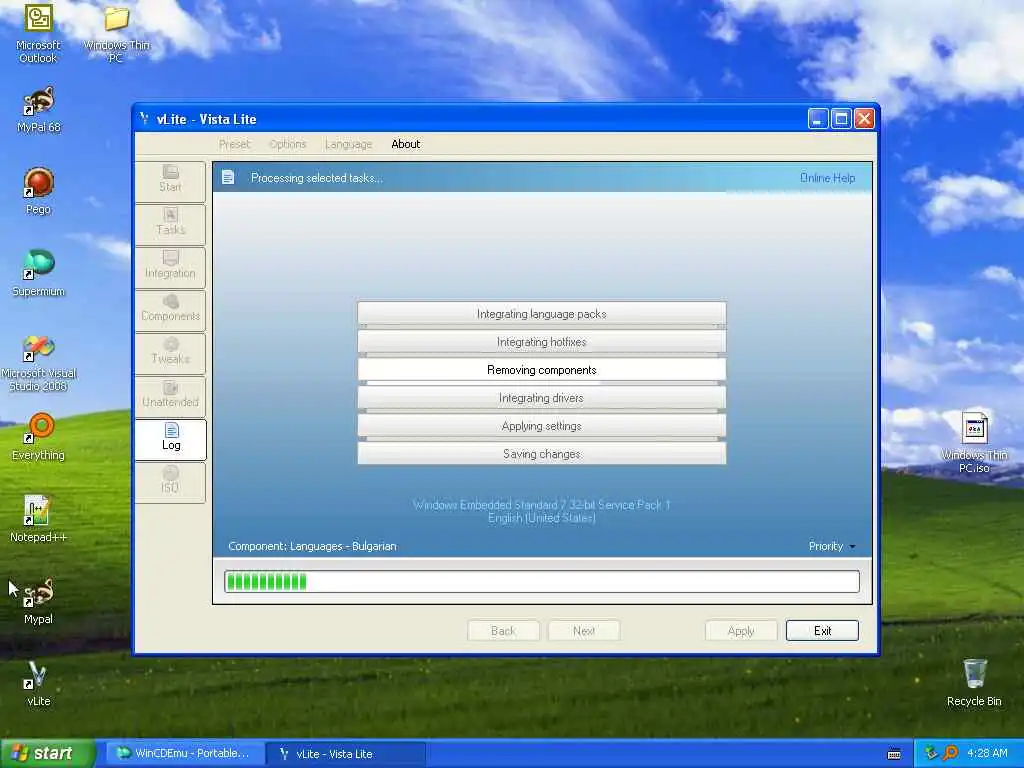Switch to WinCDEmu - Portable taskbar item

[185, 754]
